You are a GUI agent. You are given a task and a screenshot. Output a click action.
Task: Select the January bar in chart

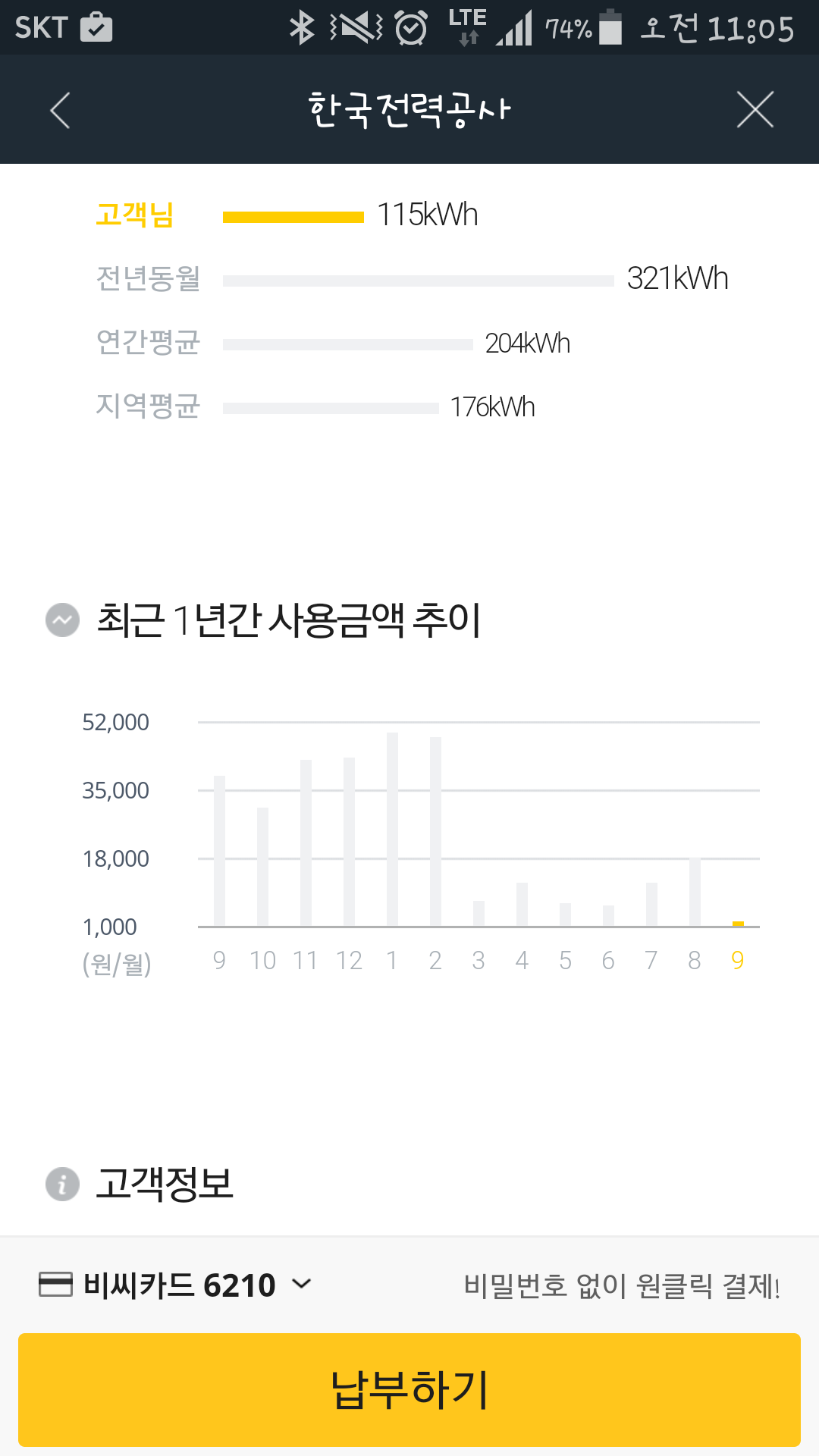(392, 829)
